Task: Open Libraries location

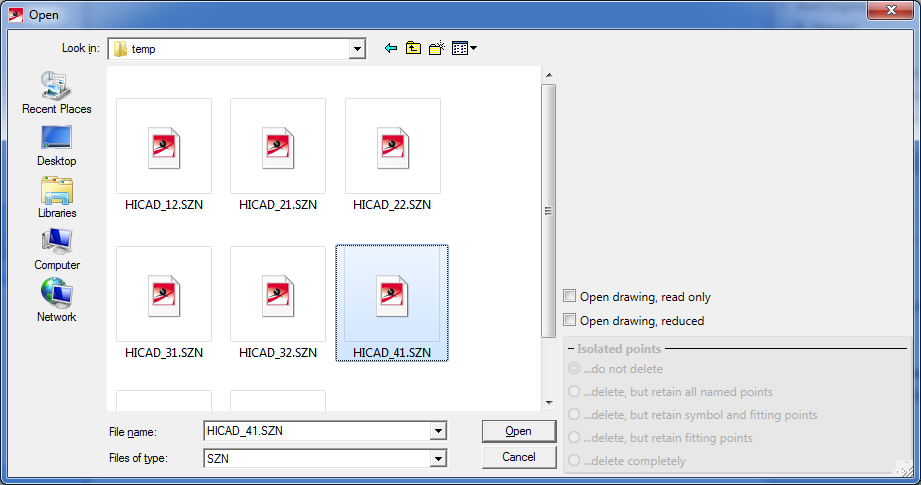Action: click(x=56, y=198)
